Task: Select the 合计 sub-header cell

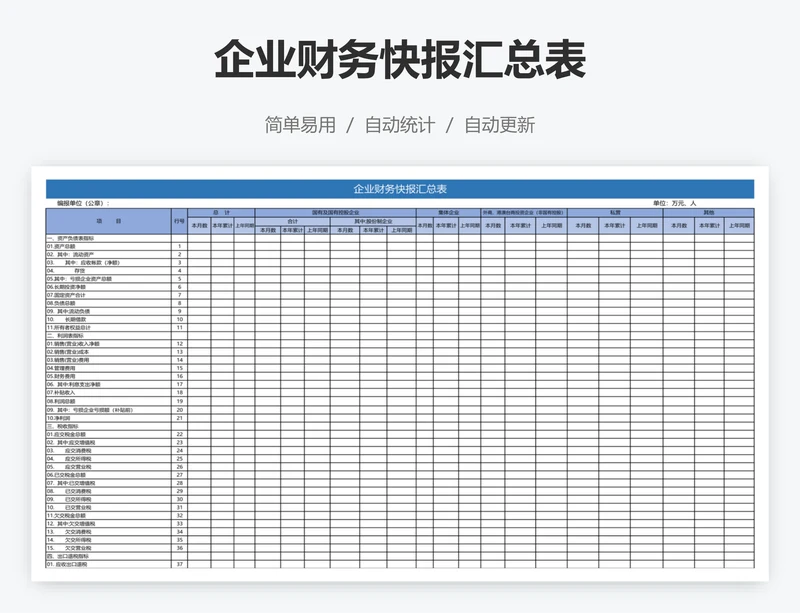Action: 293,222
